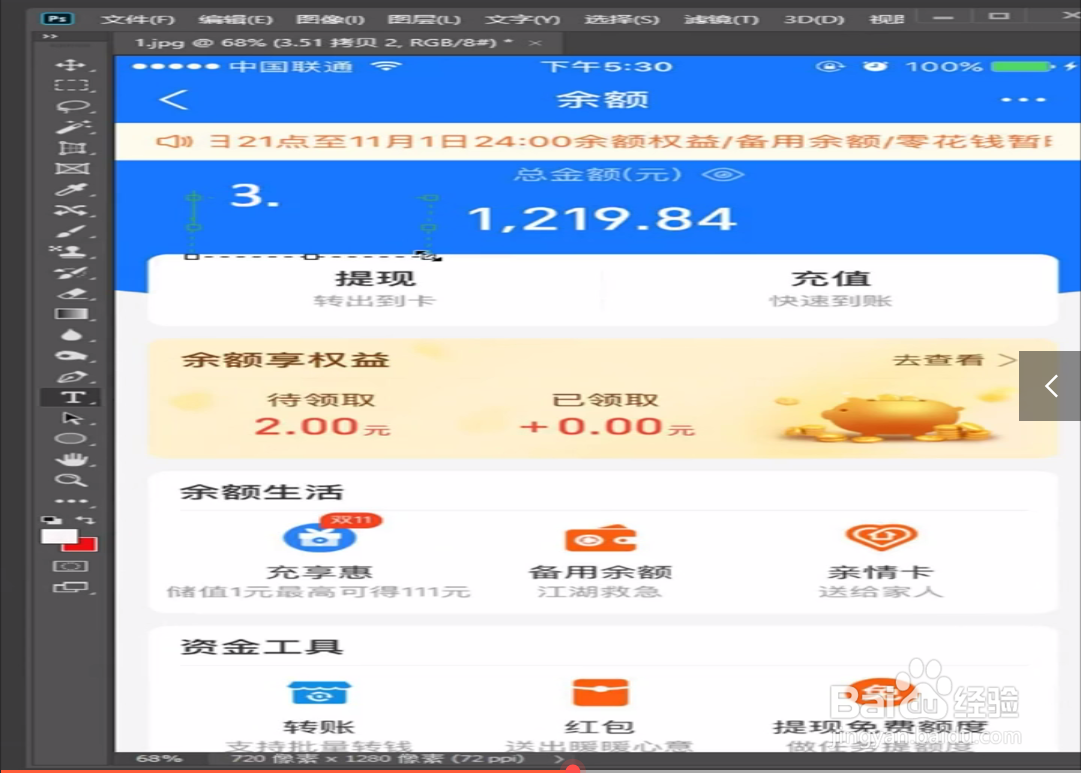The width and height of the screenshot is (1081, 773).
Task: Click the back arrow in 余额 header
Action: [173, 100]
